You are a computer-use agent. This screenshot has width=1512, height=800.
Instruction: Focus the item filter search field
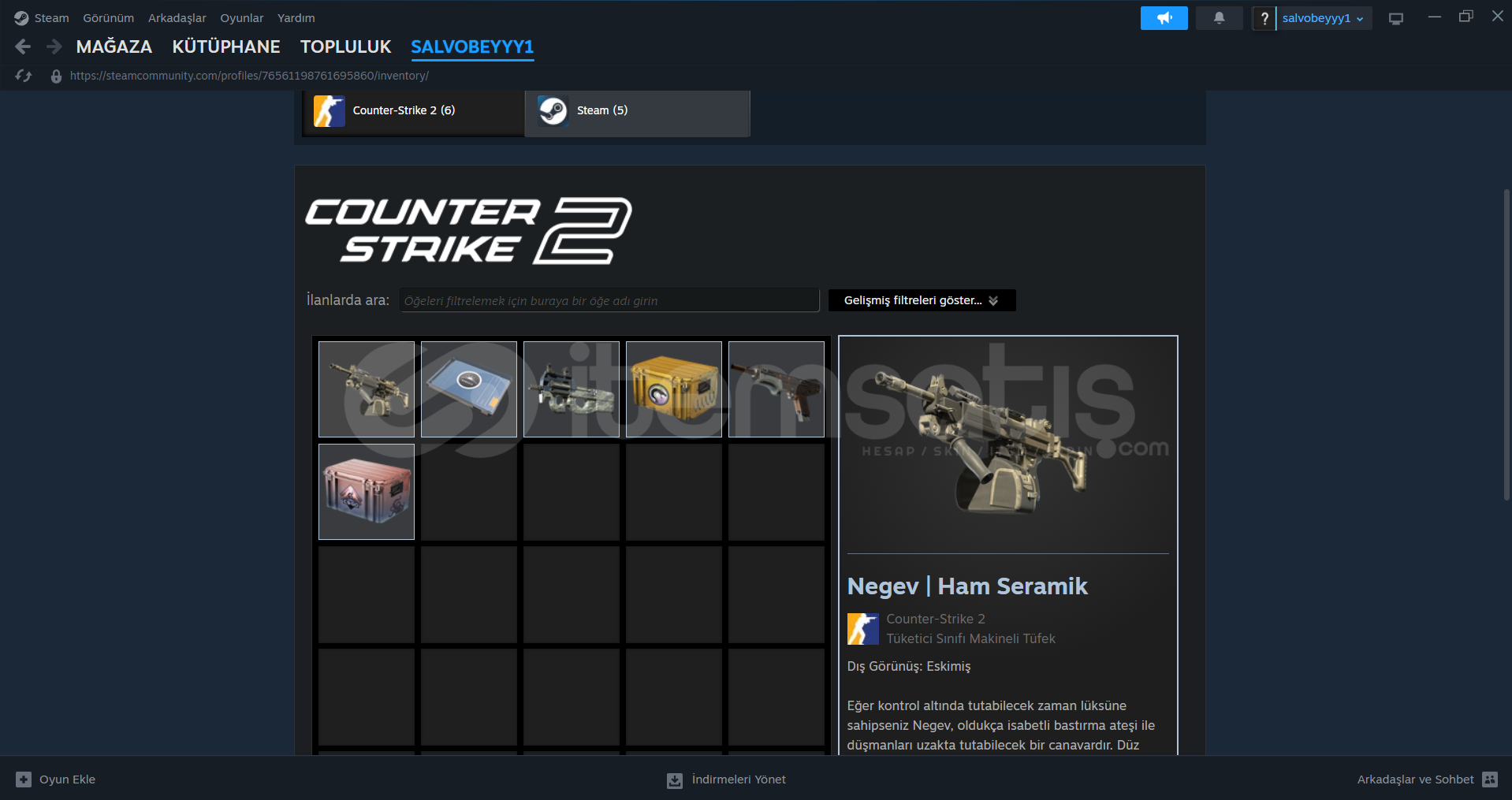tap(609, 300)
